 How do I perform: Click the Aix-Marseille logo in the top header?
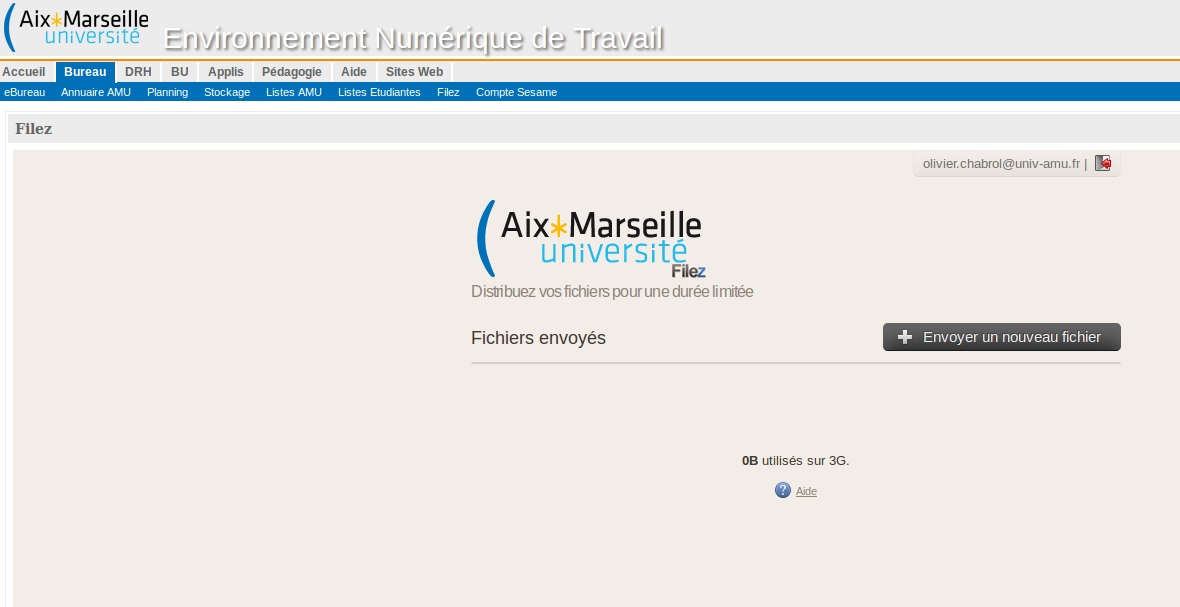tap(78, 28)
